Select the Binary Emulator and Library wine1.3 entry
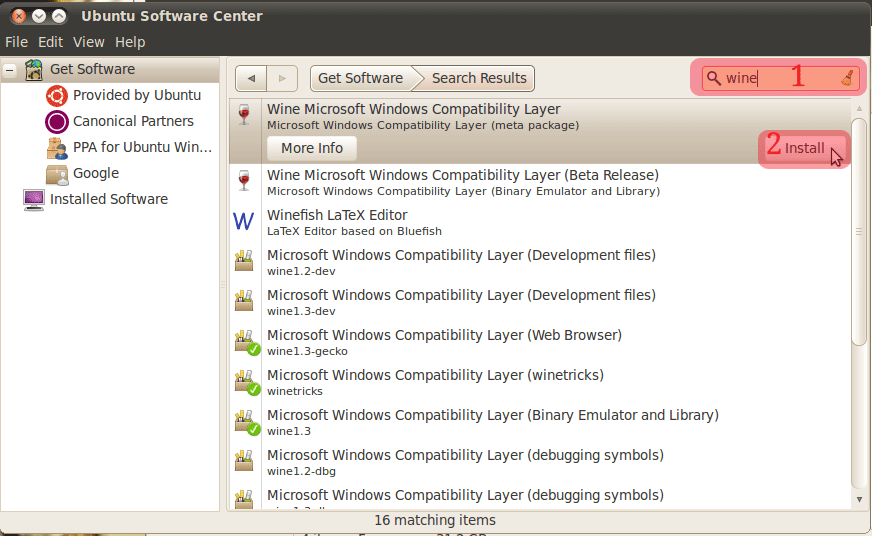872x536 pixels. coord(539,423)
